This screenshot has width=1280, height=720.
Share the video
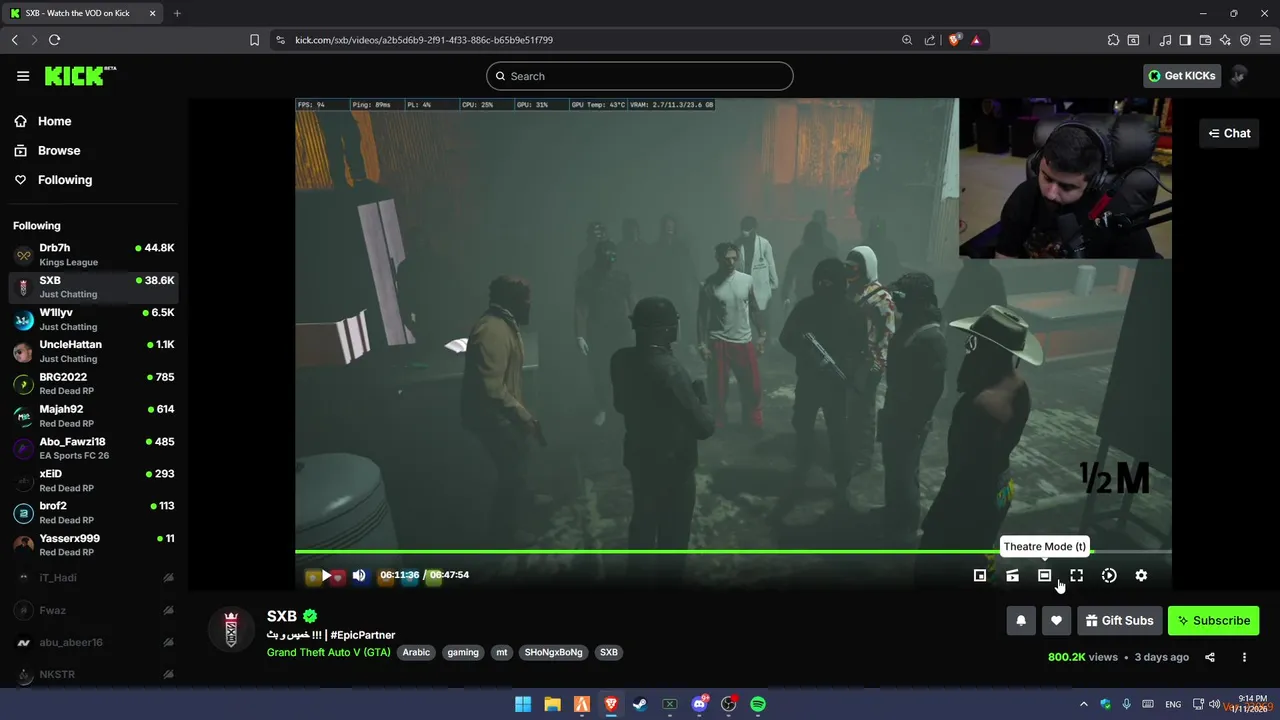(1210, 657)
